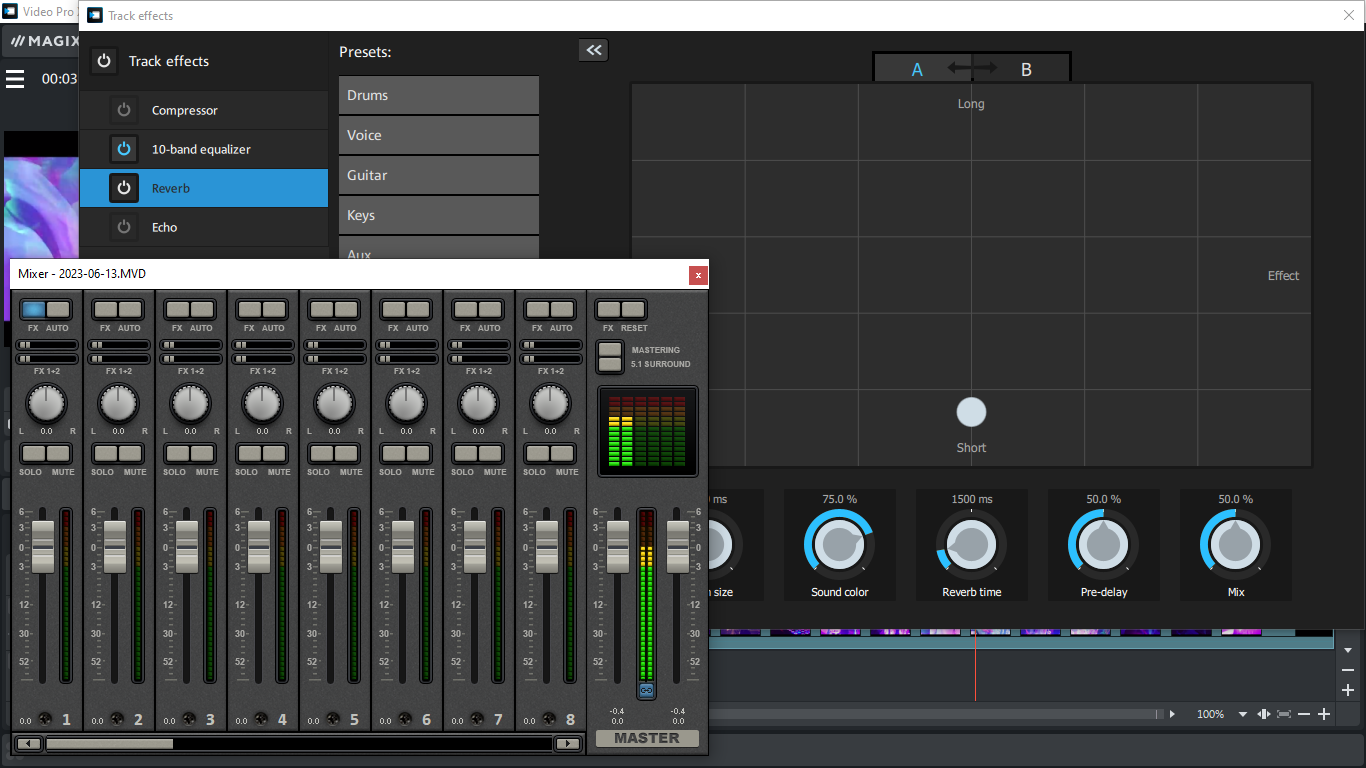The width and height of the screenshot is (1366, 768).
Task: Open the 100% zoom level dropdown
Action: coord(1243,714)
